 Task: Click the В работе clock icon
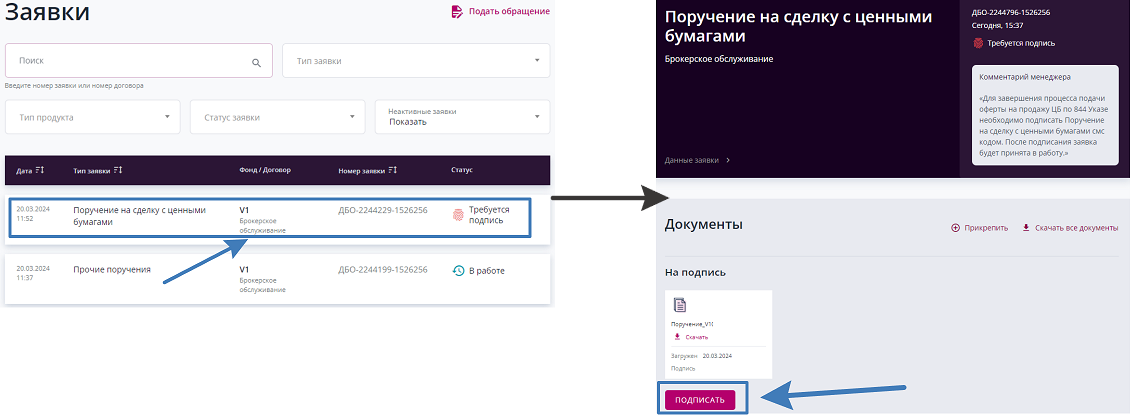pos(458,270)
